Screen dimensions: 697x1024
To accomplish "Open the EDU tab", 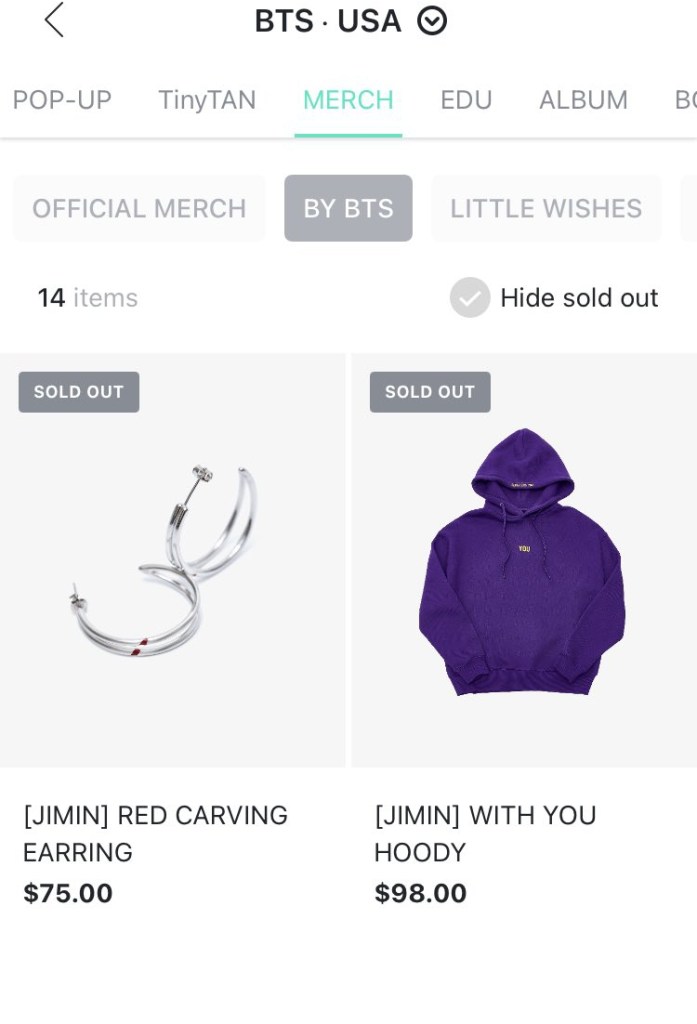I will tap(466, 100).
